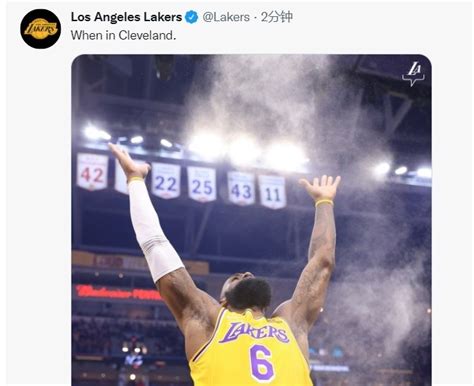
Task: Click the LA logo watermark in photo
Action: pyautogui.click(x=413, y=74)
